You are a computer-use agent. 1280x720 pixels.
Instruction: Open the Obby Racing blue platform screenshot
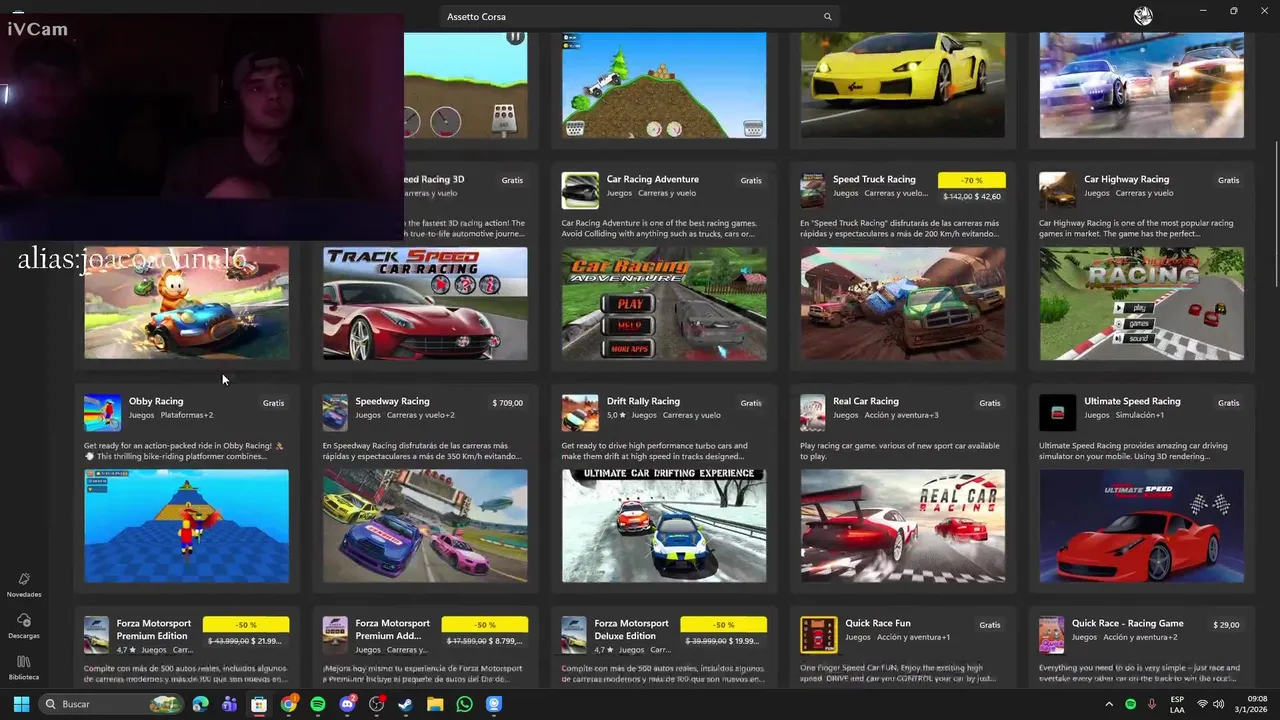pos(186,526)
